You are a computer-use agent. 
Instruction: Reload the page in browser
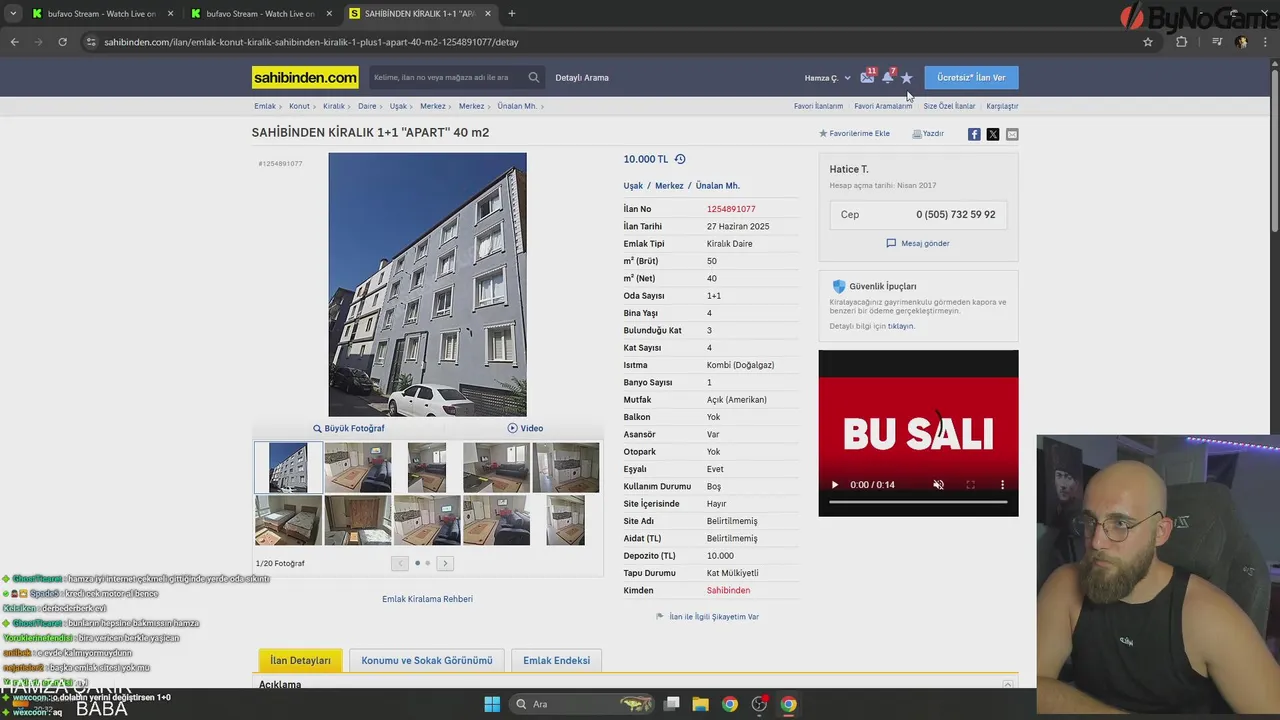click(62, 42)
